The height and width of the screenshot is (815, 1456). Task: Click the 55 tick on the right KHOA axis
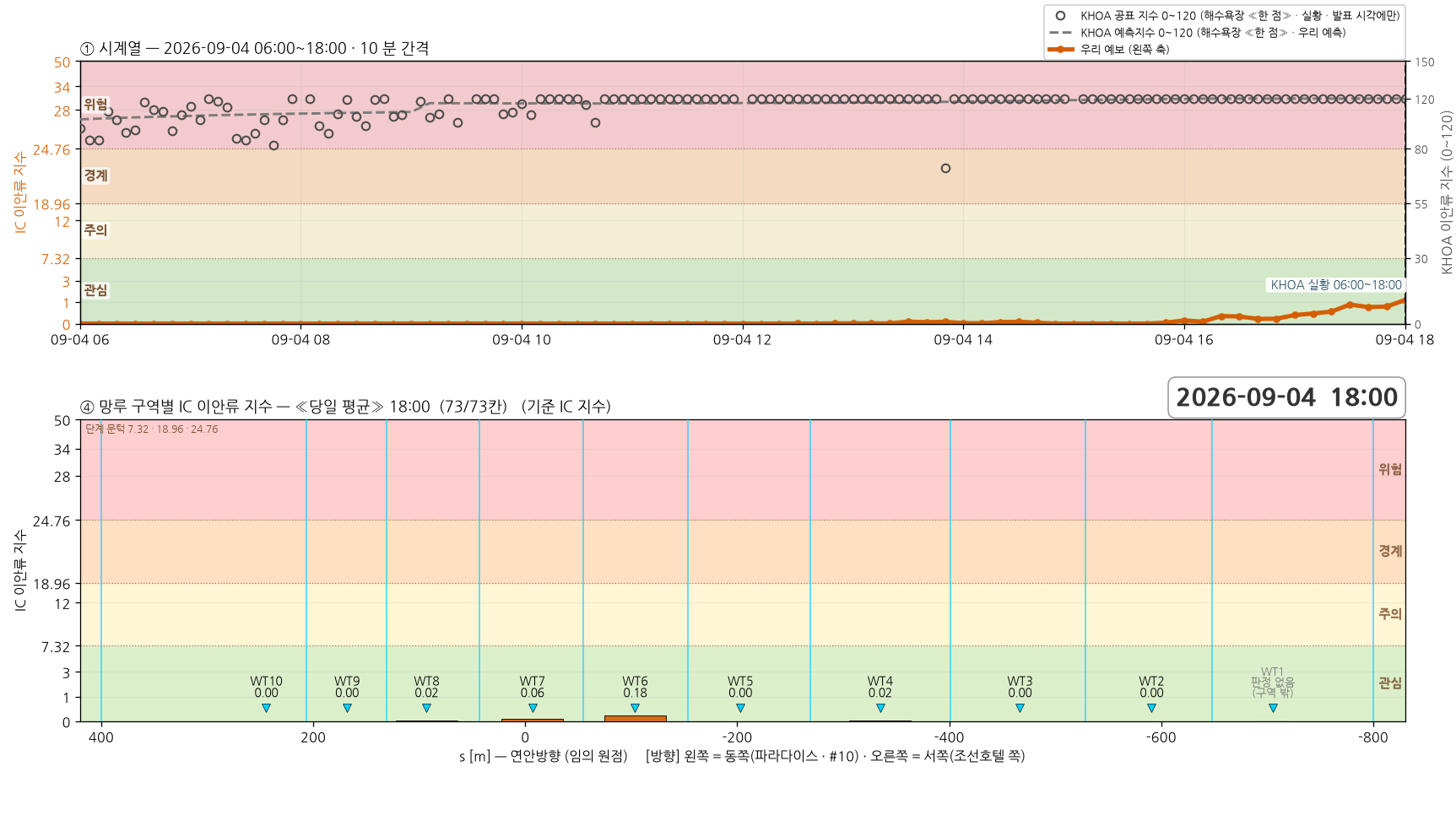click(1421, 205)
